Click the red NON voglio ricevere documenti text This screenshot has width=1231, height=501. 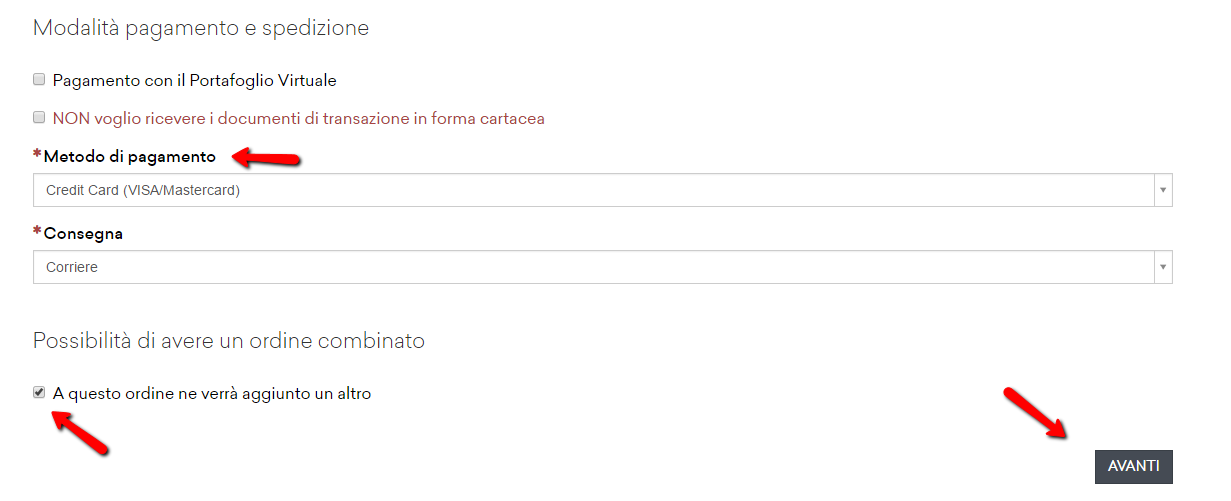[298, 119]
